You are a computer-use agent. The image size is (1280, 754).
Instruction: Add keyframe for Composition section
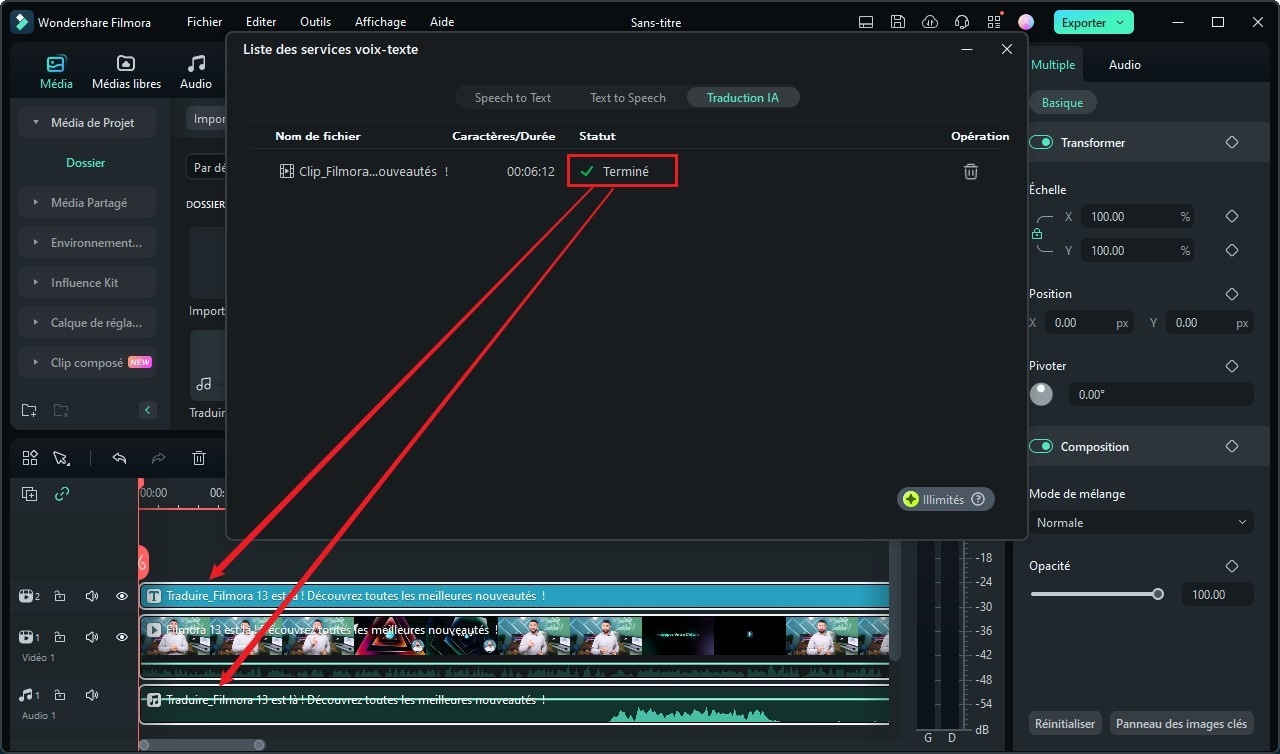tap(1232, 447)
